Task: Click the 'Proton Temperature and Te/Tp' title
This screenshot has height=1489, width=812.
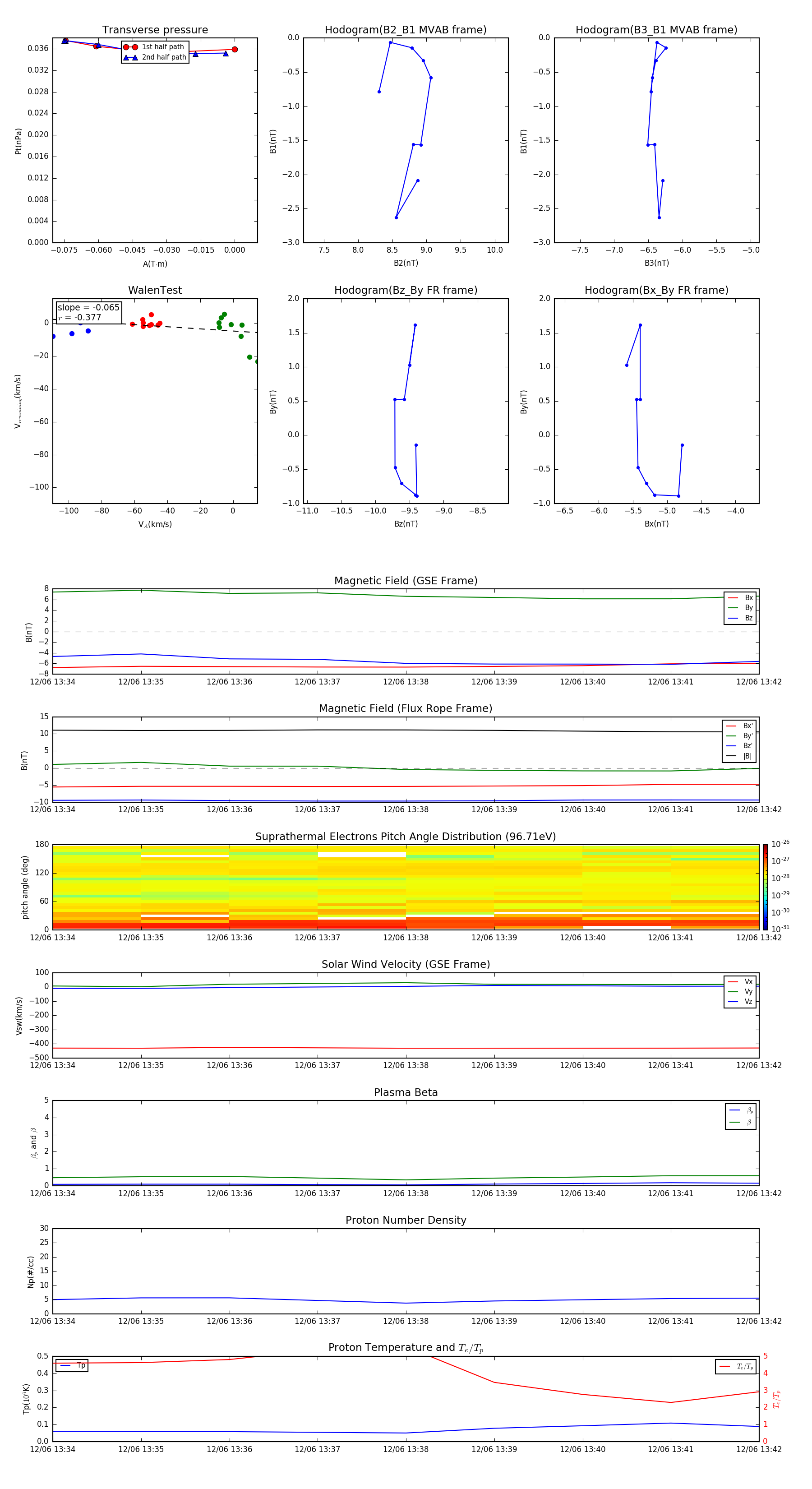Action: (x=406, y=1348)
